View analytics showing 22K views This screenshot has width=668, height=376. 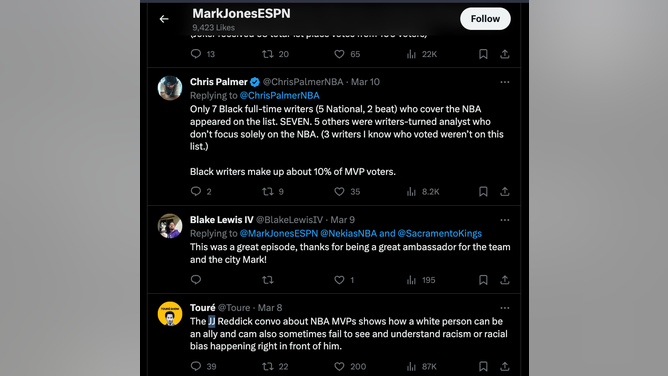click(422, 54)
